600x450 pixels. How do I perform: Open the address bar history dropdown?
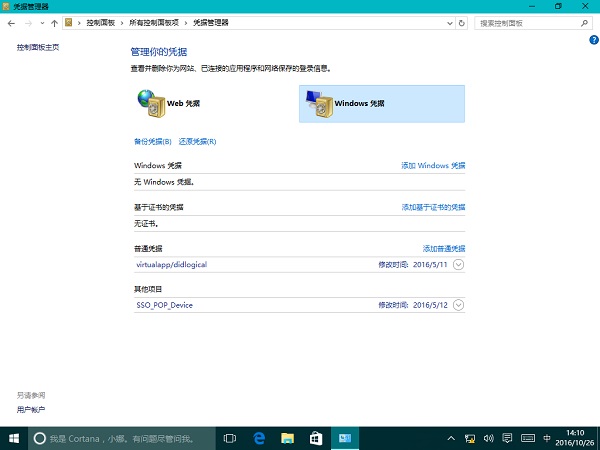coord(448,22)
